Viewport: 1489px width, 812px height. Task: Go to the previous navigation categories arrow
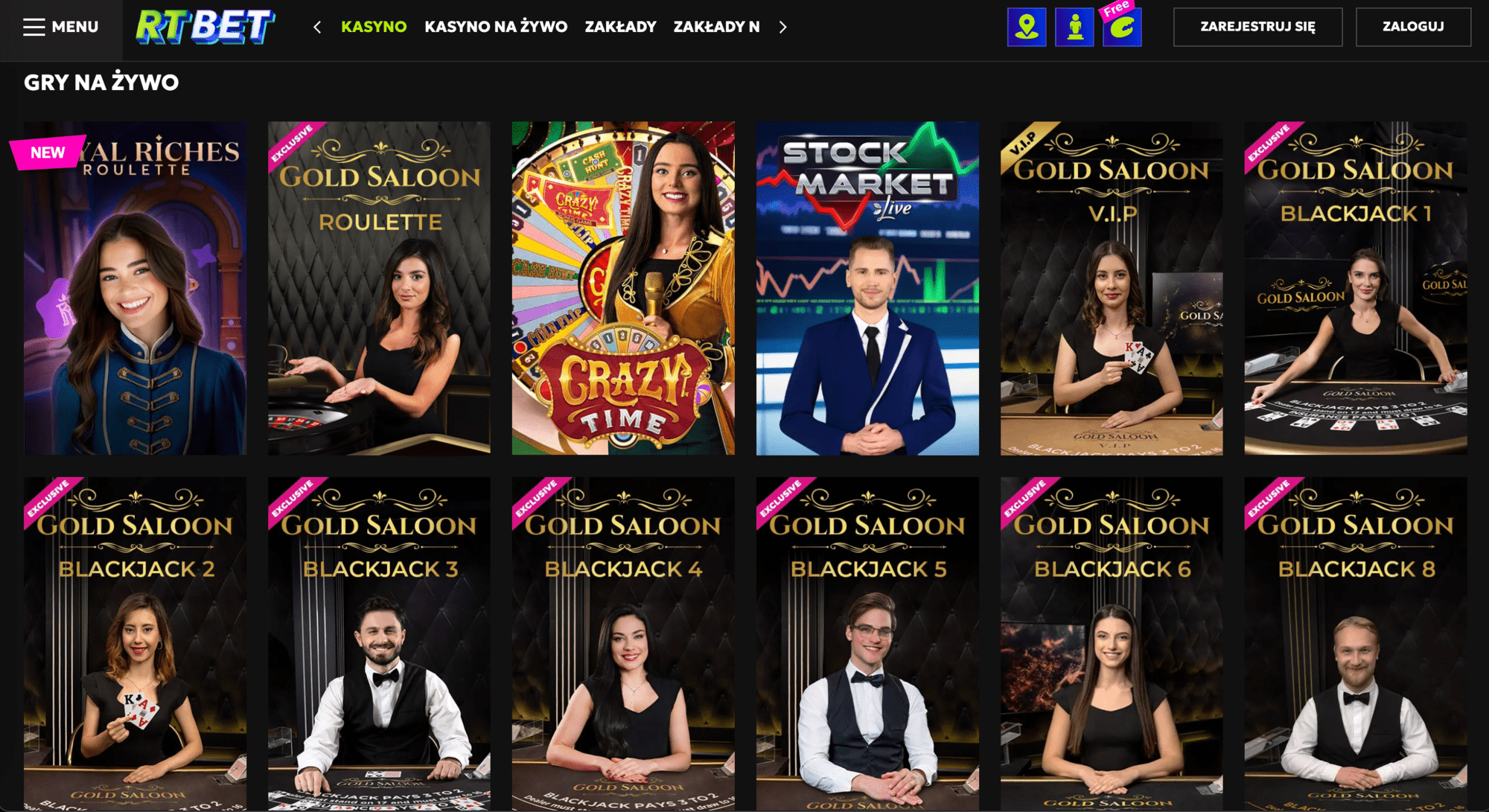coord(318,28)
